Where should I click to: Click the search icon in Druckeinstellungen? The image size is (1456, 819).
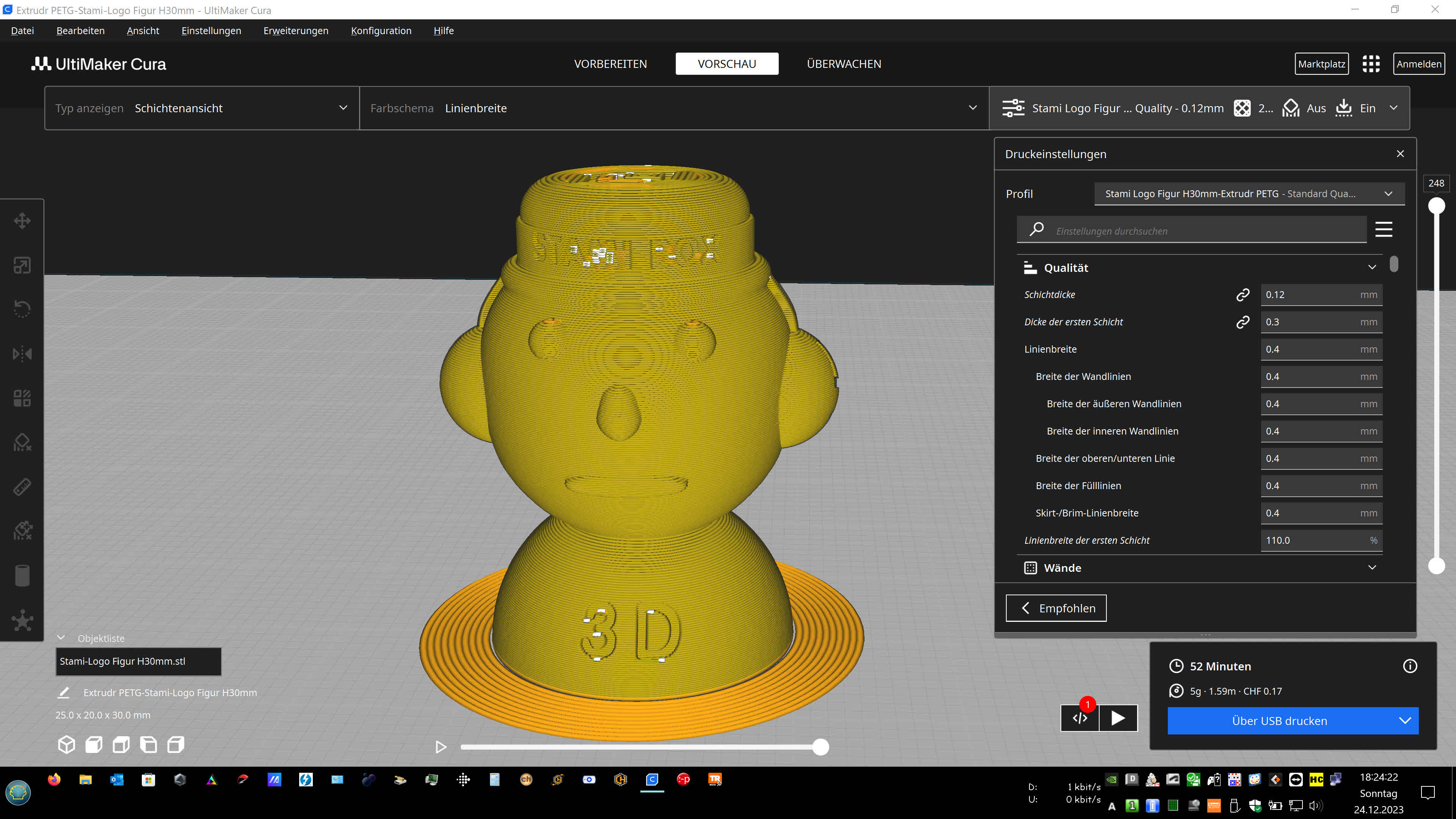pyautogui.click(x=1036, y=229)
